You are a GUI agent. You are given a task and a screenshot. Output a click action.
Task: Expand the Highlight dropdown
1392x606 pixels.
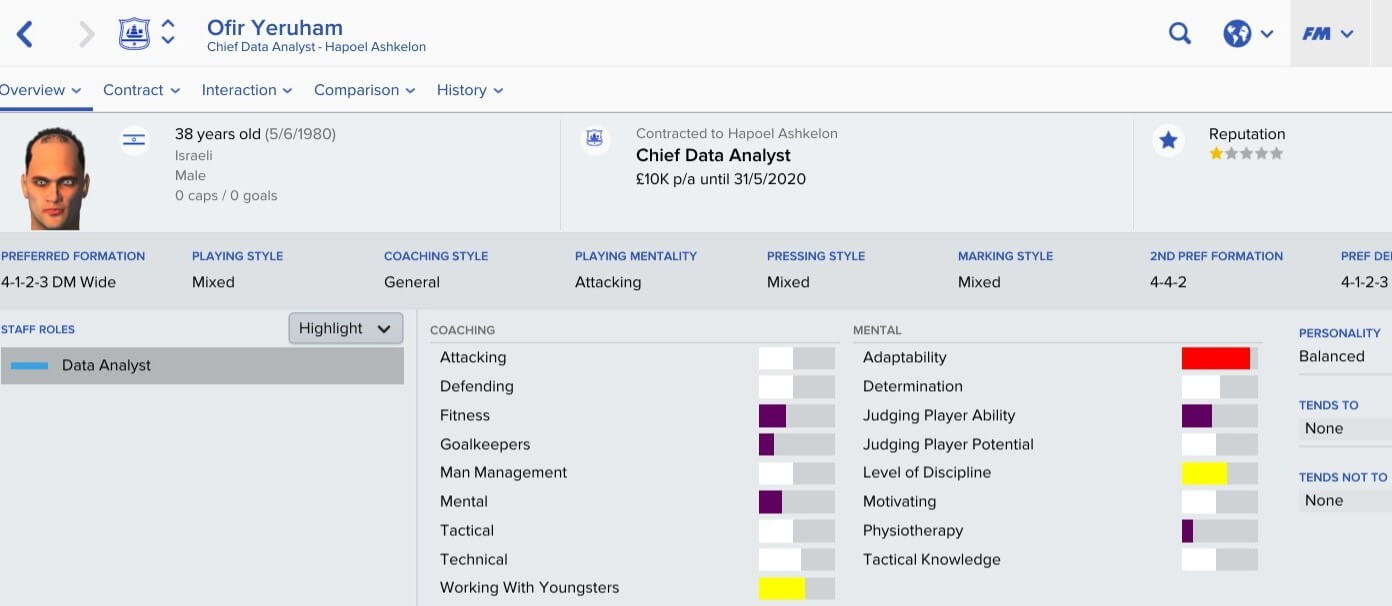tap(345, 328)
